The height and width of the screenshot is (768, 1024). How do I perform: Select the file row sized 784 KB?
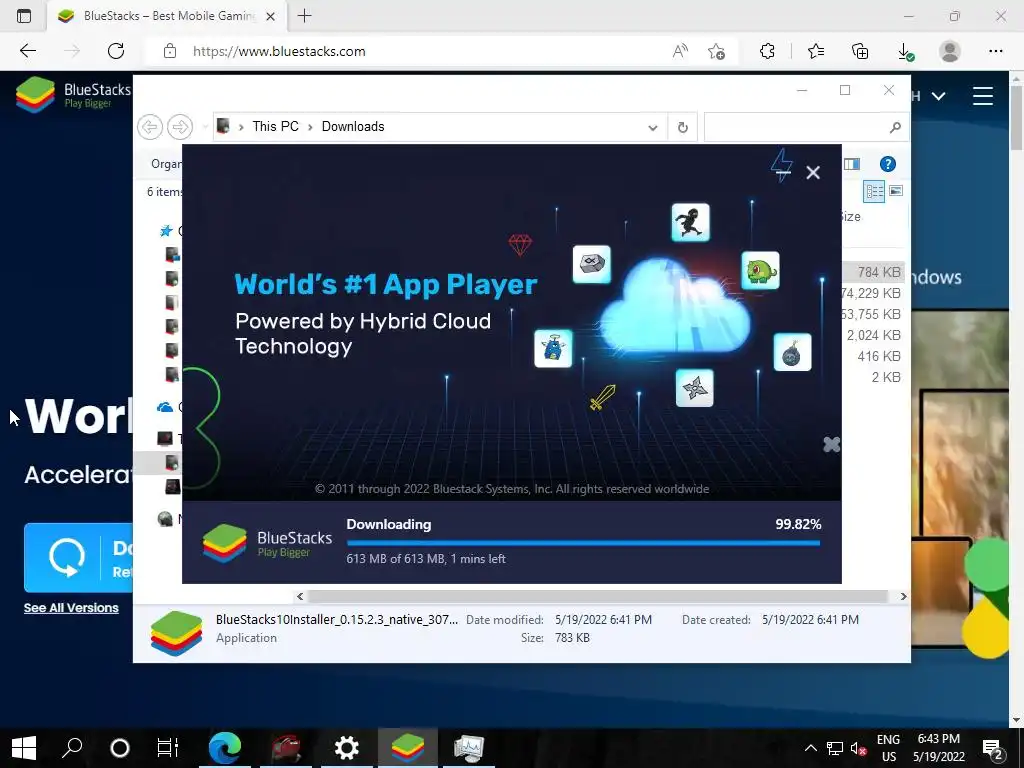874,272
